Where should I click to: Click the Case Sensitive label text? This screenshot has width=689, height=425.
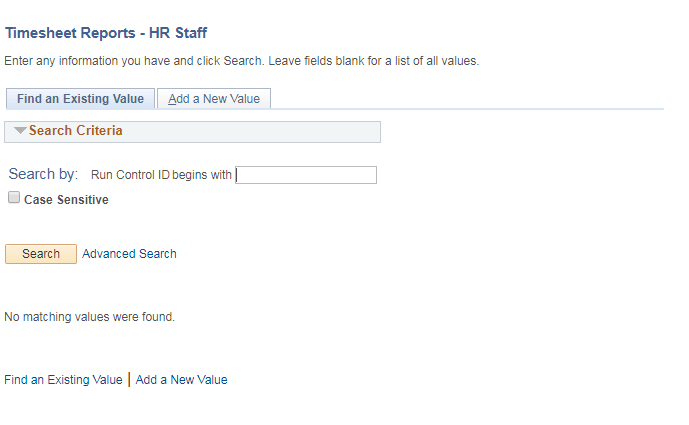66,200
